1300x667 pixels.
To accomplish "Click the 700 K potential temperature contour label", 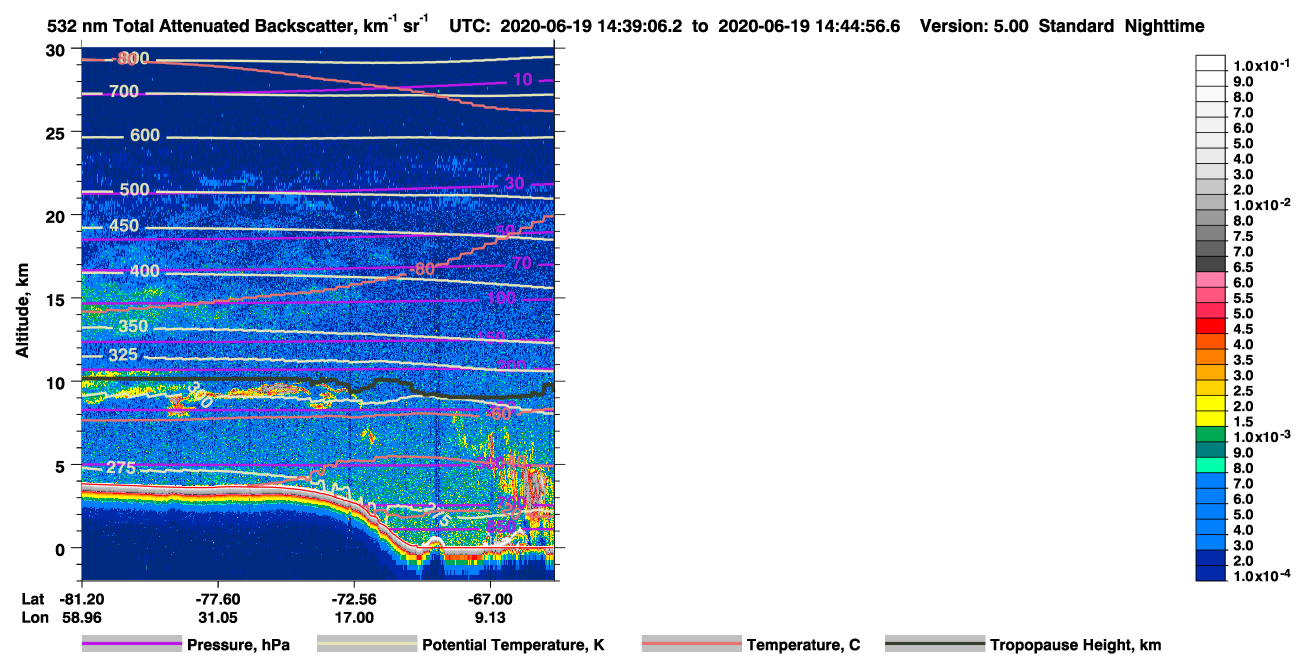I will pyautogui.click(x=124, y=92).
